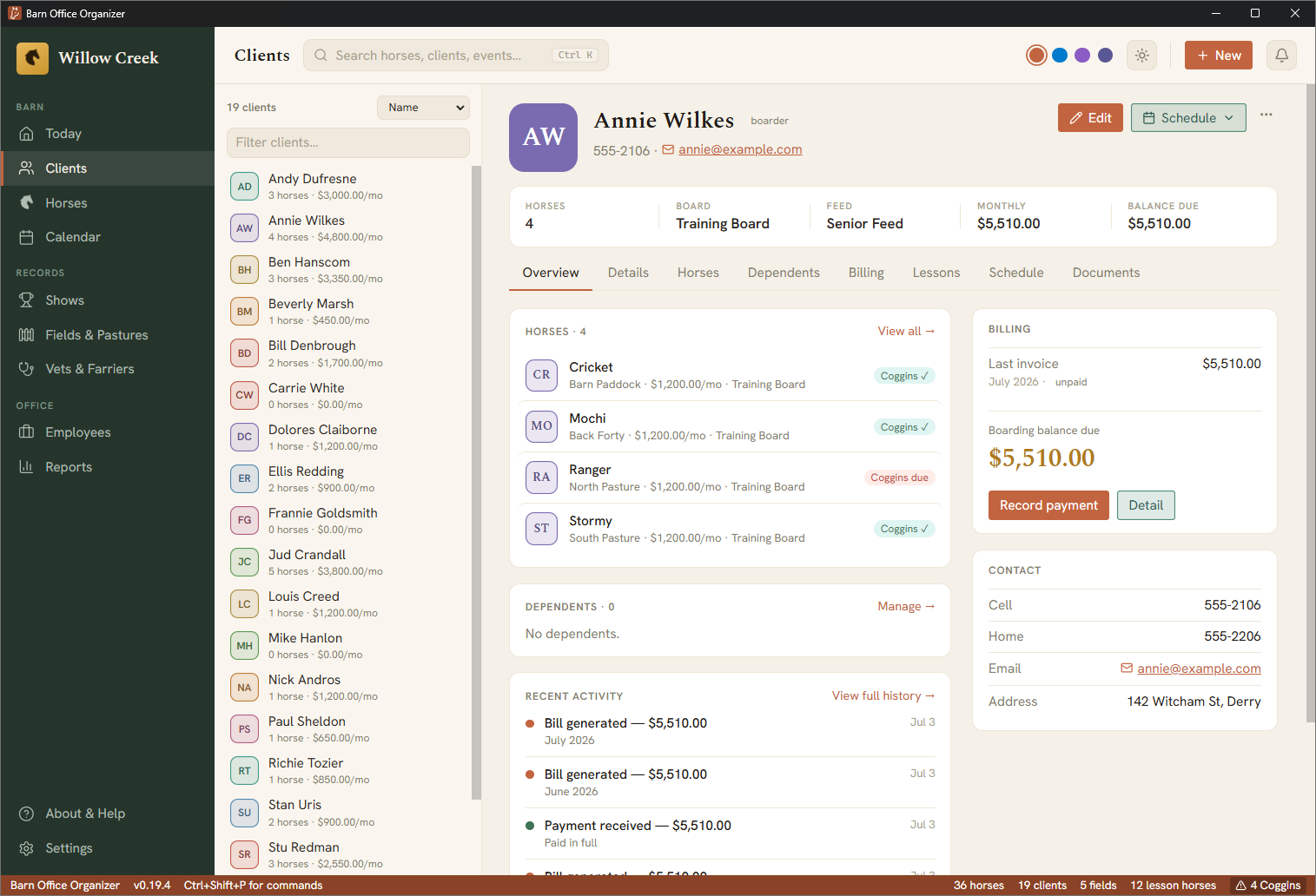Select the purple accent color swatch
Viewport: 1316px width, 896px height.
coord(1082,56)
